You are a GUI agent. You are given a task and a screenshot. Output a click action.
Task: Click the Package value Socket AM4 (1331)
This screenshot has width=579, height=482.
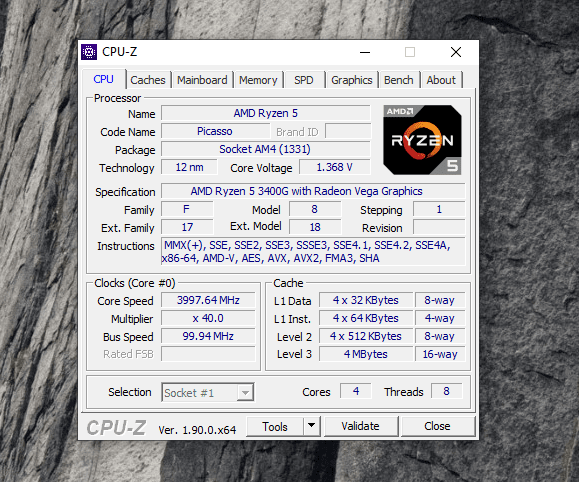coord(265,149)
